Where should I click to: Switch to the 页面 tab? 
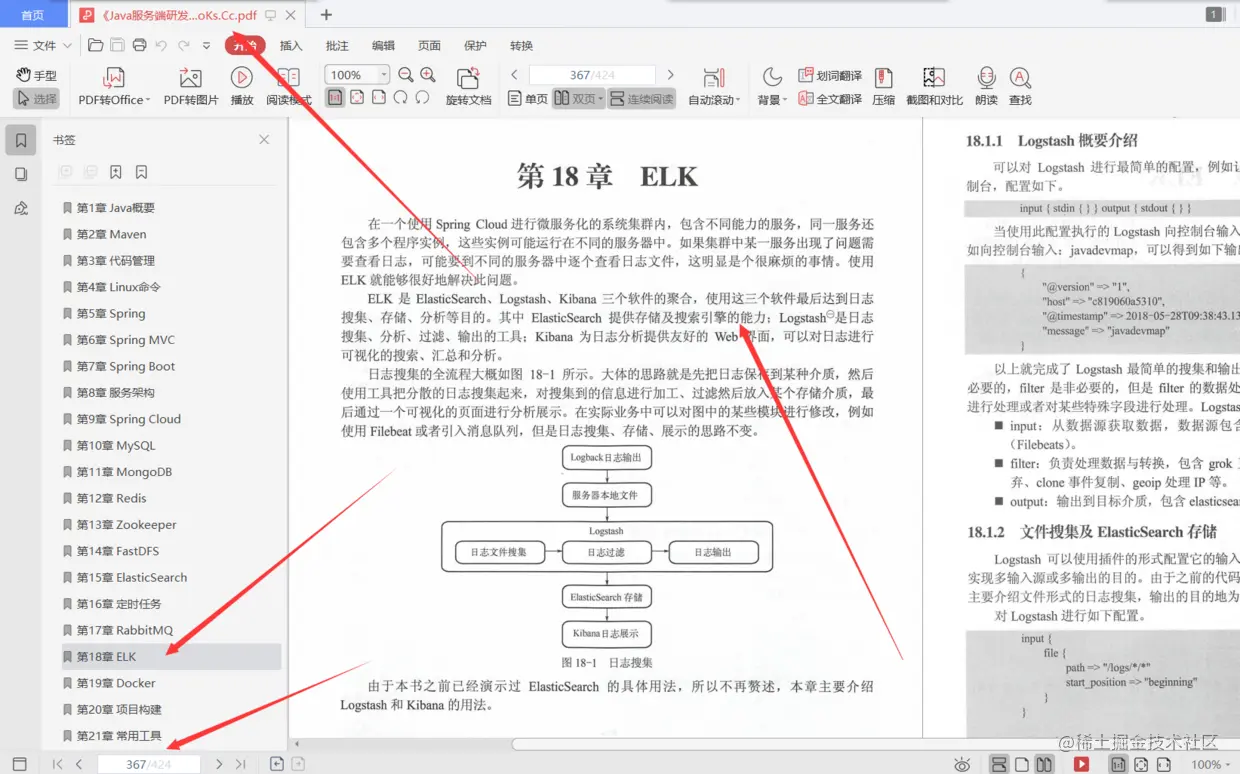429,45
